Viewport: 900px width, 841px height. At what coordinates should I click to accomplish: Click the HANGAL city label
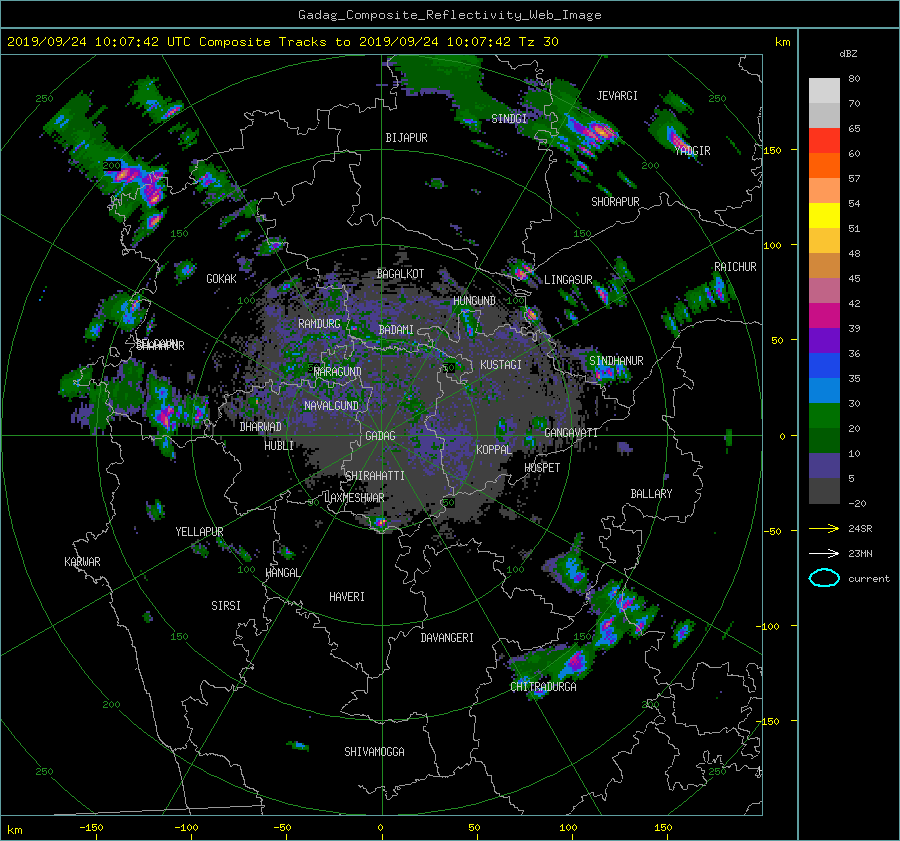pos(283,573)
